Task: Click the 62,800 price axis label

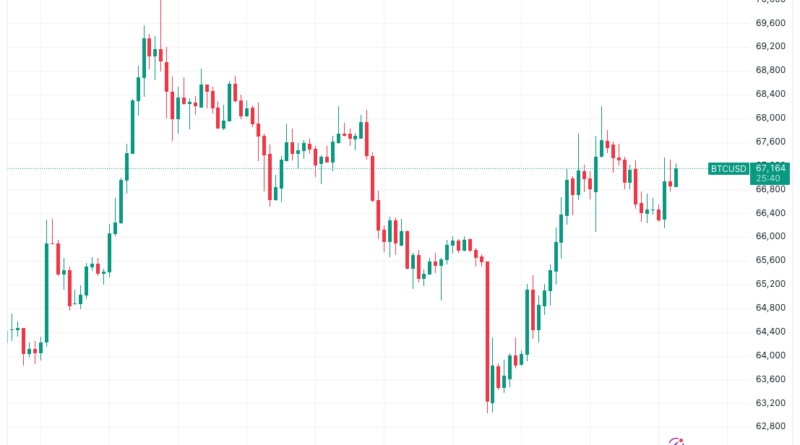Action: coord(769,427)
